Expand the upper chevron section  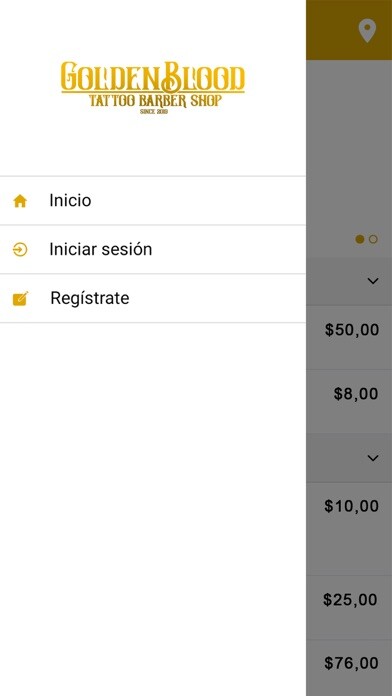373,281
